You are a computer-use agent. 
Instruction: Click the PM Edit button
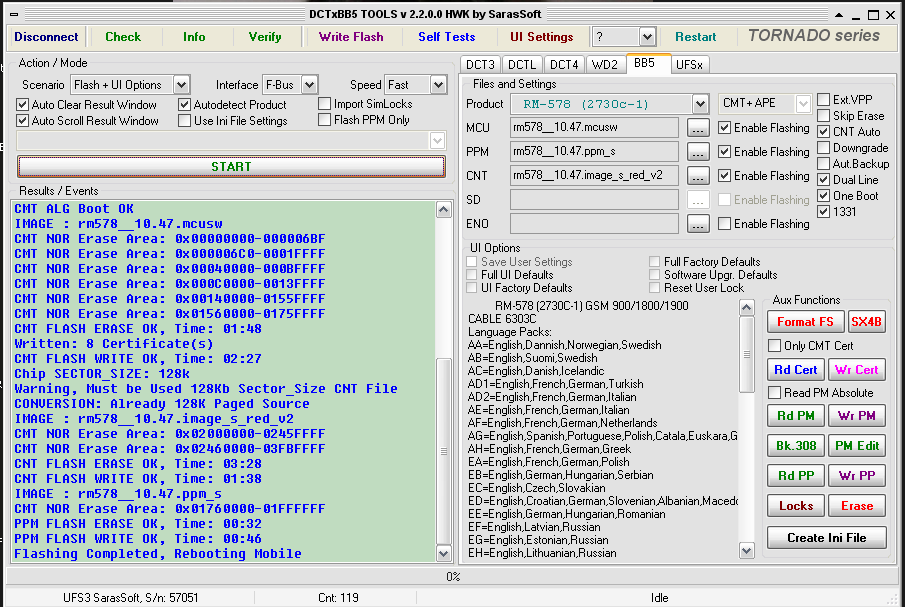(857, 446)
